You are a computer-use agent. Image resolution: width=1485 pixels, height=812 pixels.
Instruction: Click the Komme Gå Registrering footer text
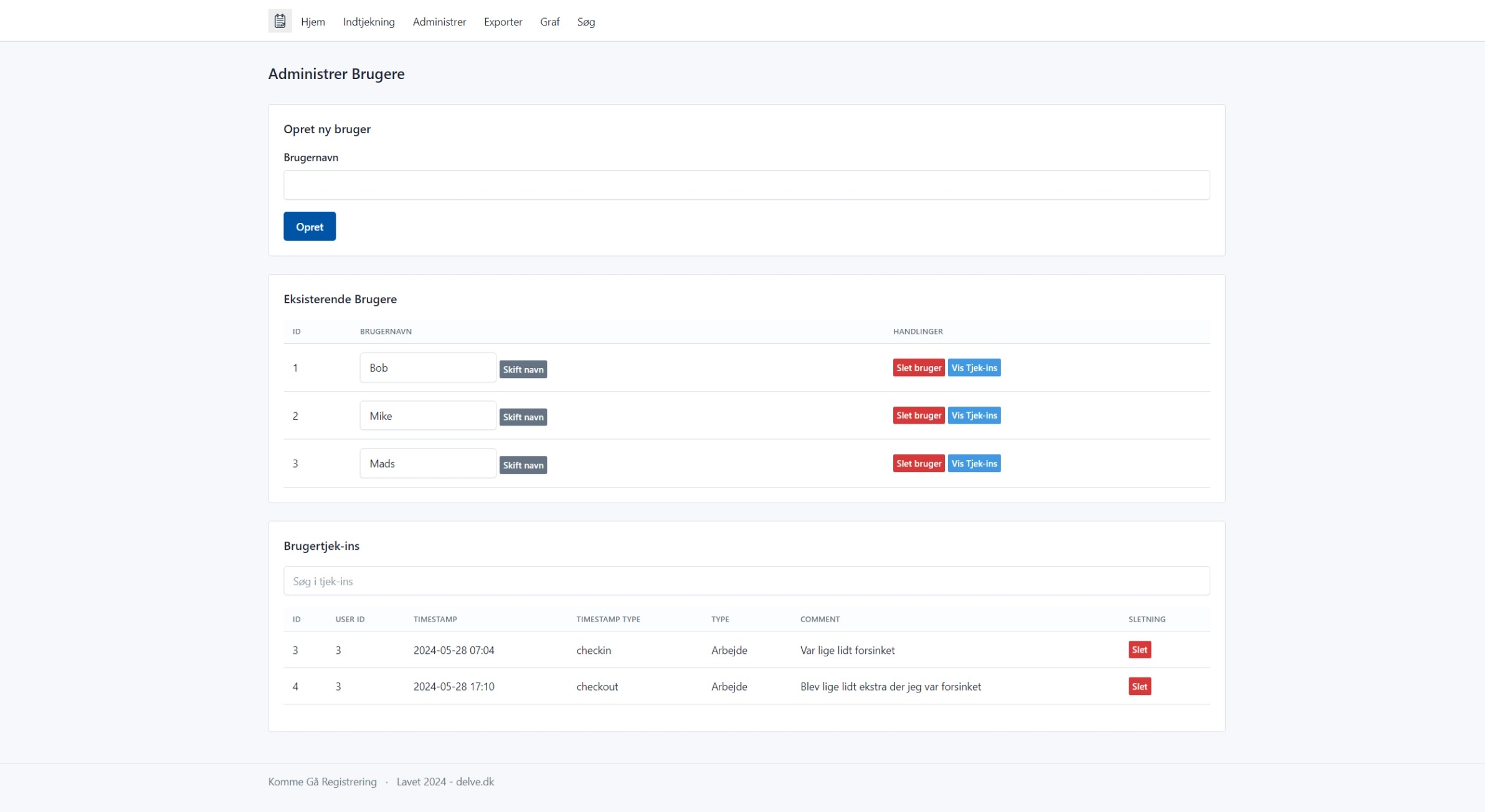[322, 781]
